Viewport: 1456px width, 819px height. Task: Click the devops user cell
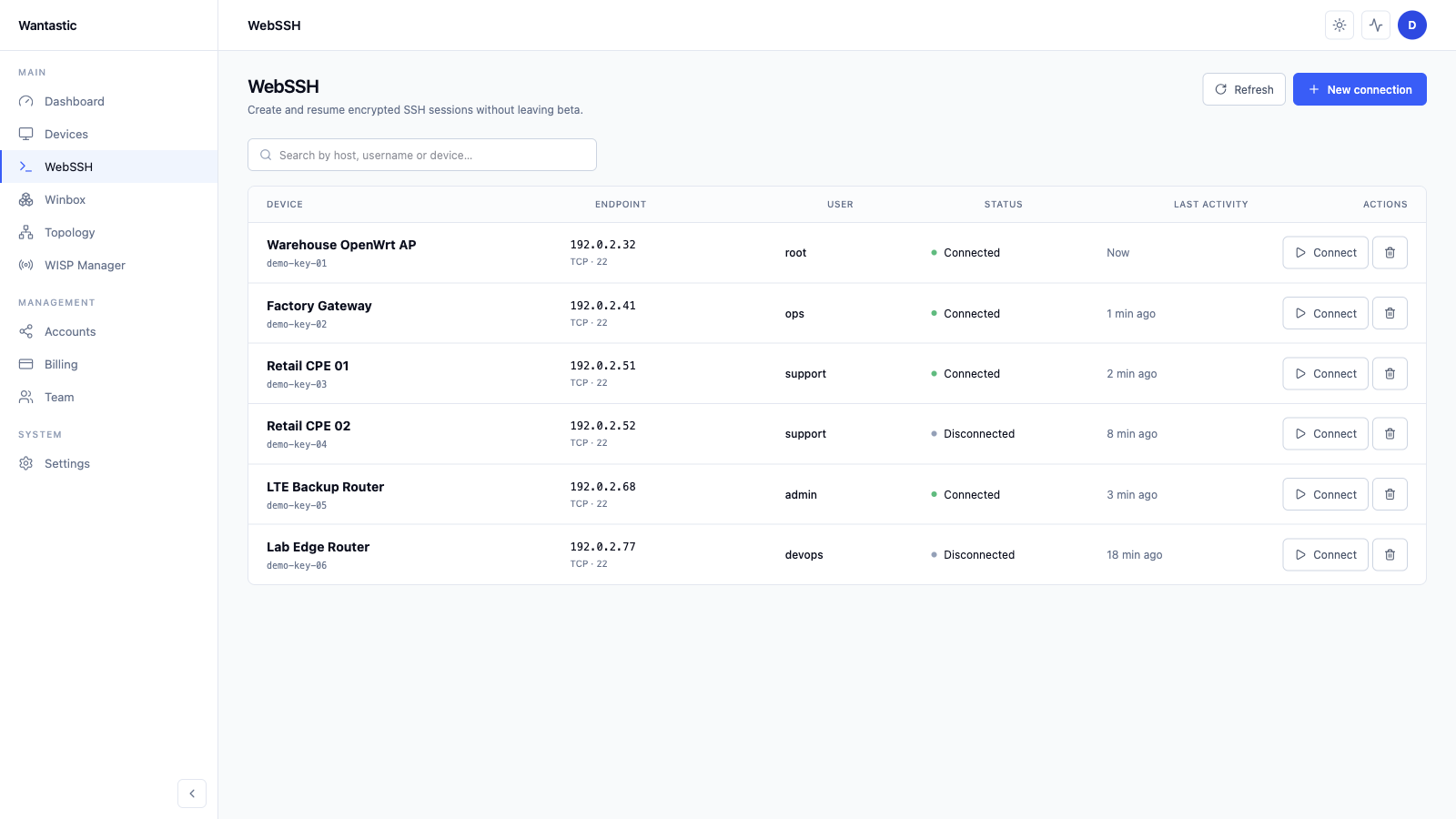click(804, 555)
